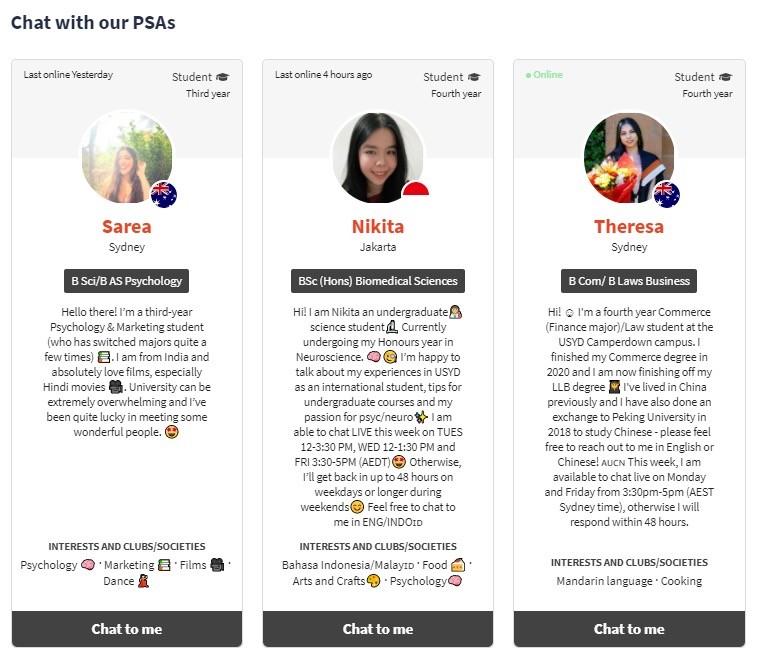
Task: Select the B Com/ B Laws Business tag
Action: click(629, 281)
